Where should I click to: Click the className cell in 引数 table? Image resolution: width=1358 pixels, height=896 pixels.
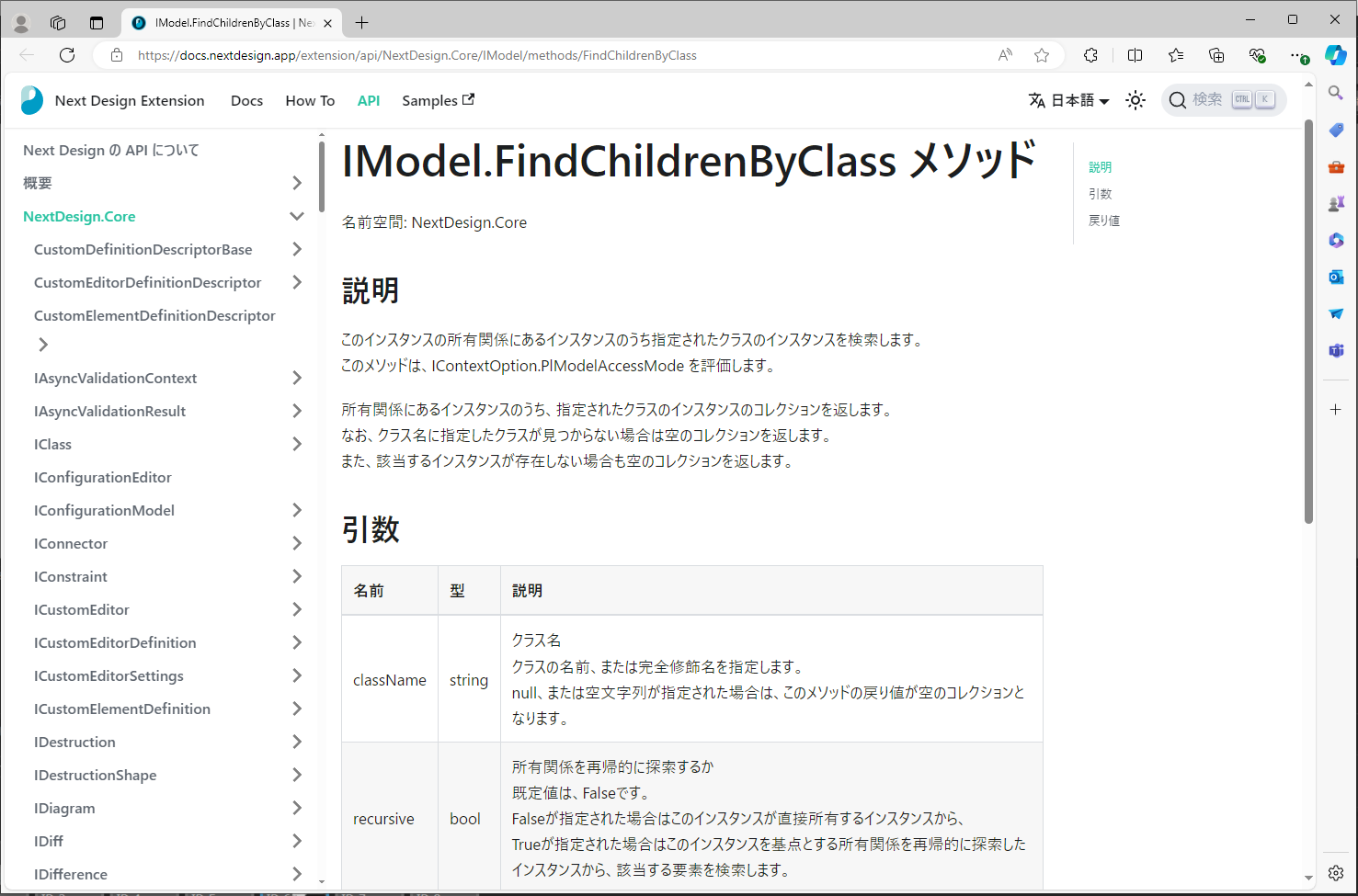[390, 680]
